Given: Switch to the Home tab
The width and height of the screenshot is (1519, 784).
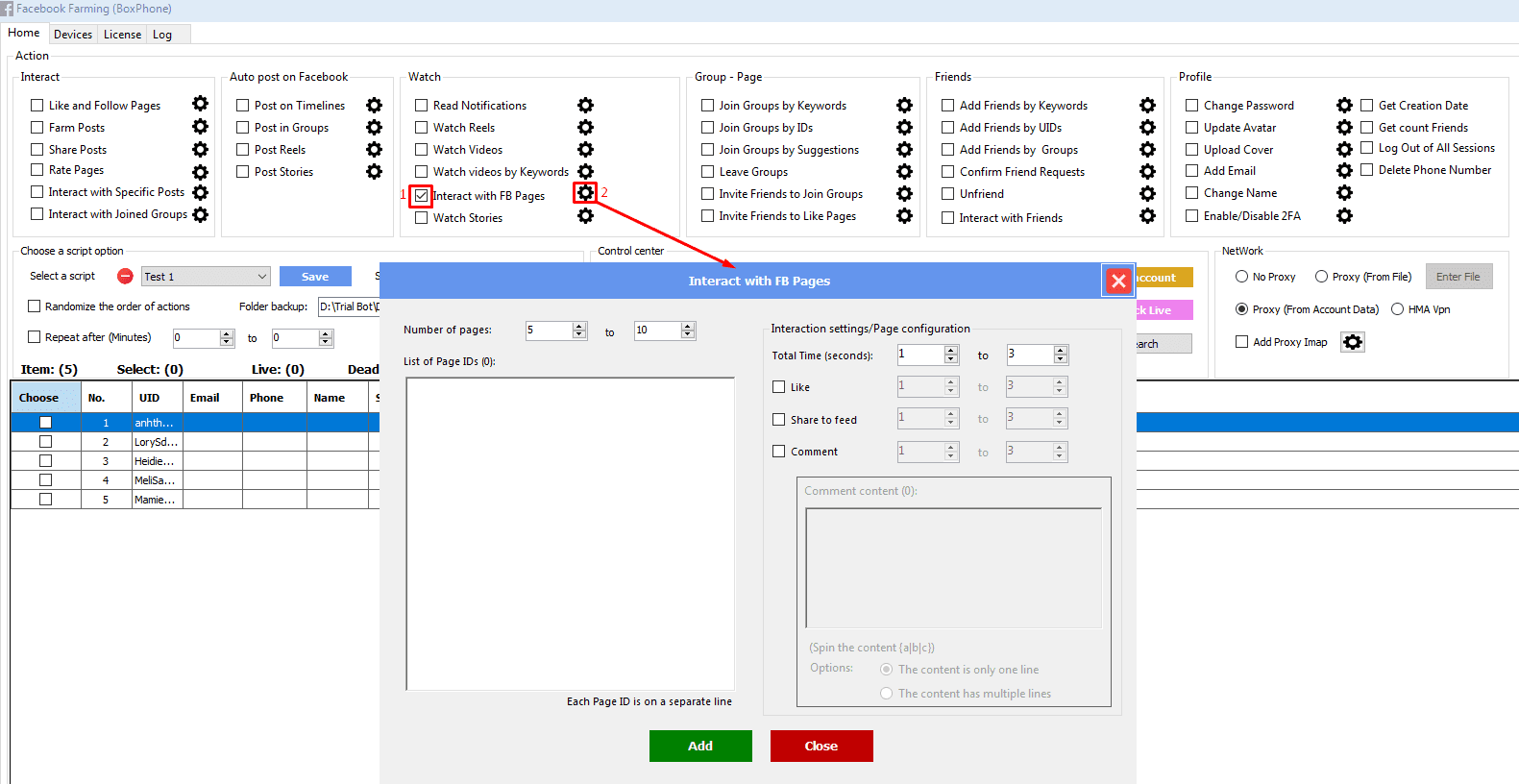Looking at the screenshot, I should pos(24,33).
